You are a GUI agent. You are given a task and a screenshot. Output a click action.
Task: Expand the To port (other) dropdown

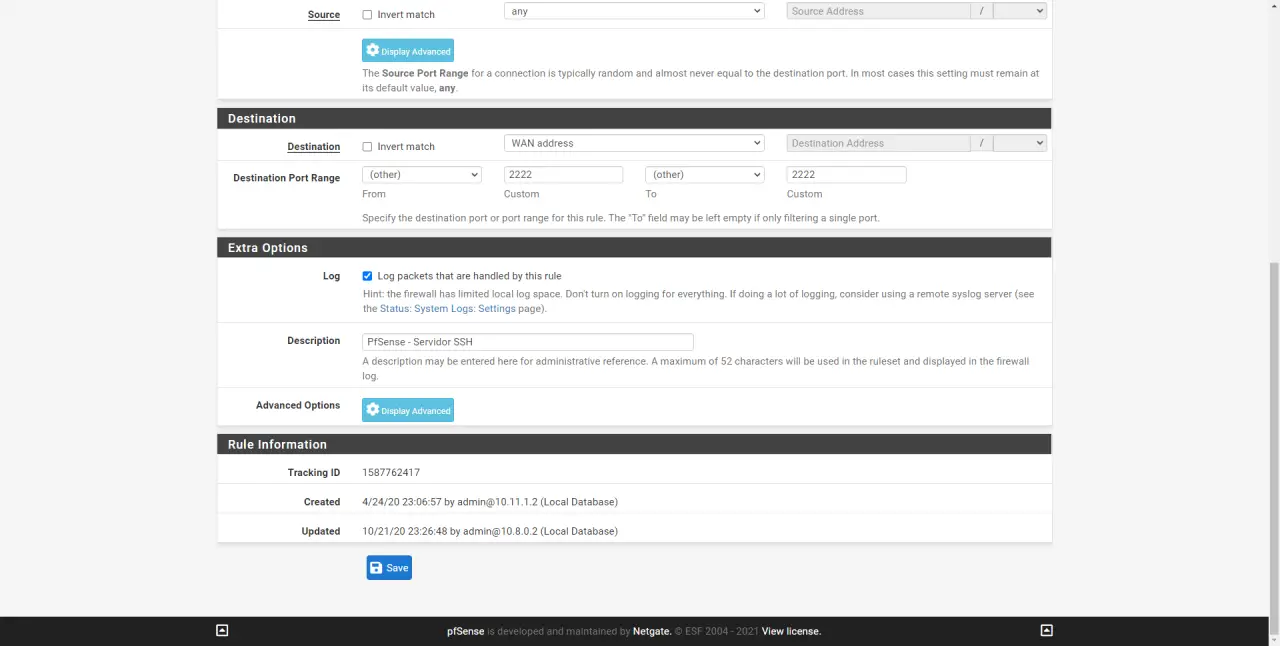(x=704, y=175)
